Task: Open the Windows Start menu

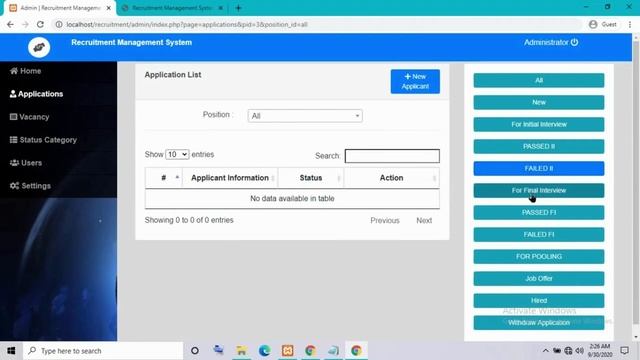Action: [x=11, y=351]
